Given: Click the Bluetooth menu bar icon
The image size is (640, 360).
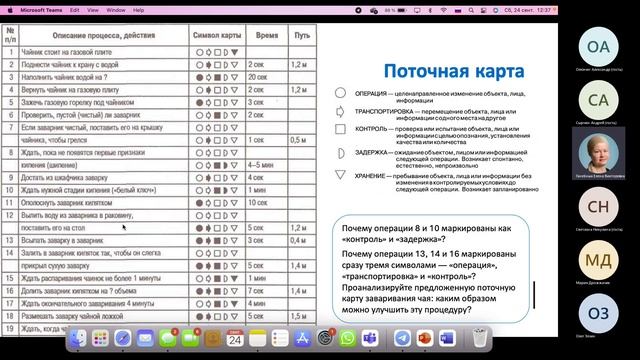Looking at the screenshot, I should point(430,10).
